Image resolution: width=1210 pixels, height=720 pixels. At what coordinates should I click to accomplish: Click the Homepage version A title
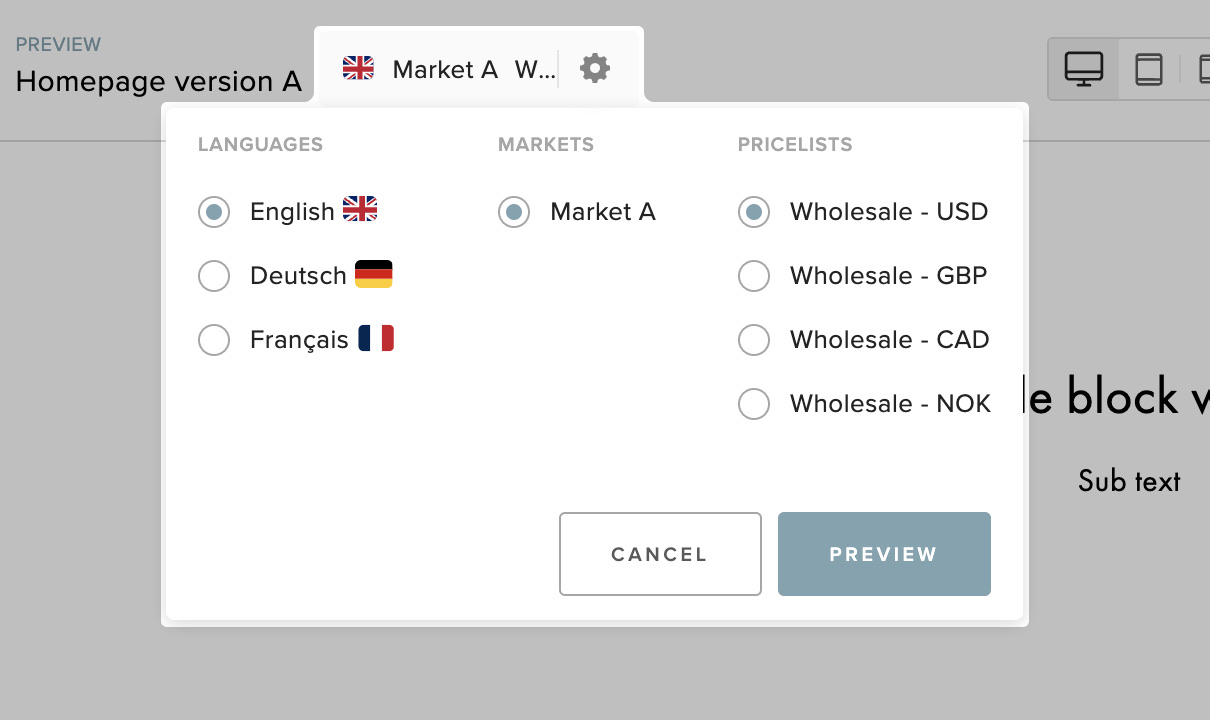159,81
